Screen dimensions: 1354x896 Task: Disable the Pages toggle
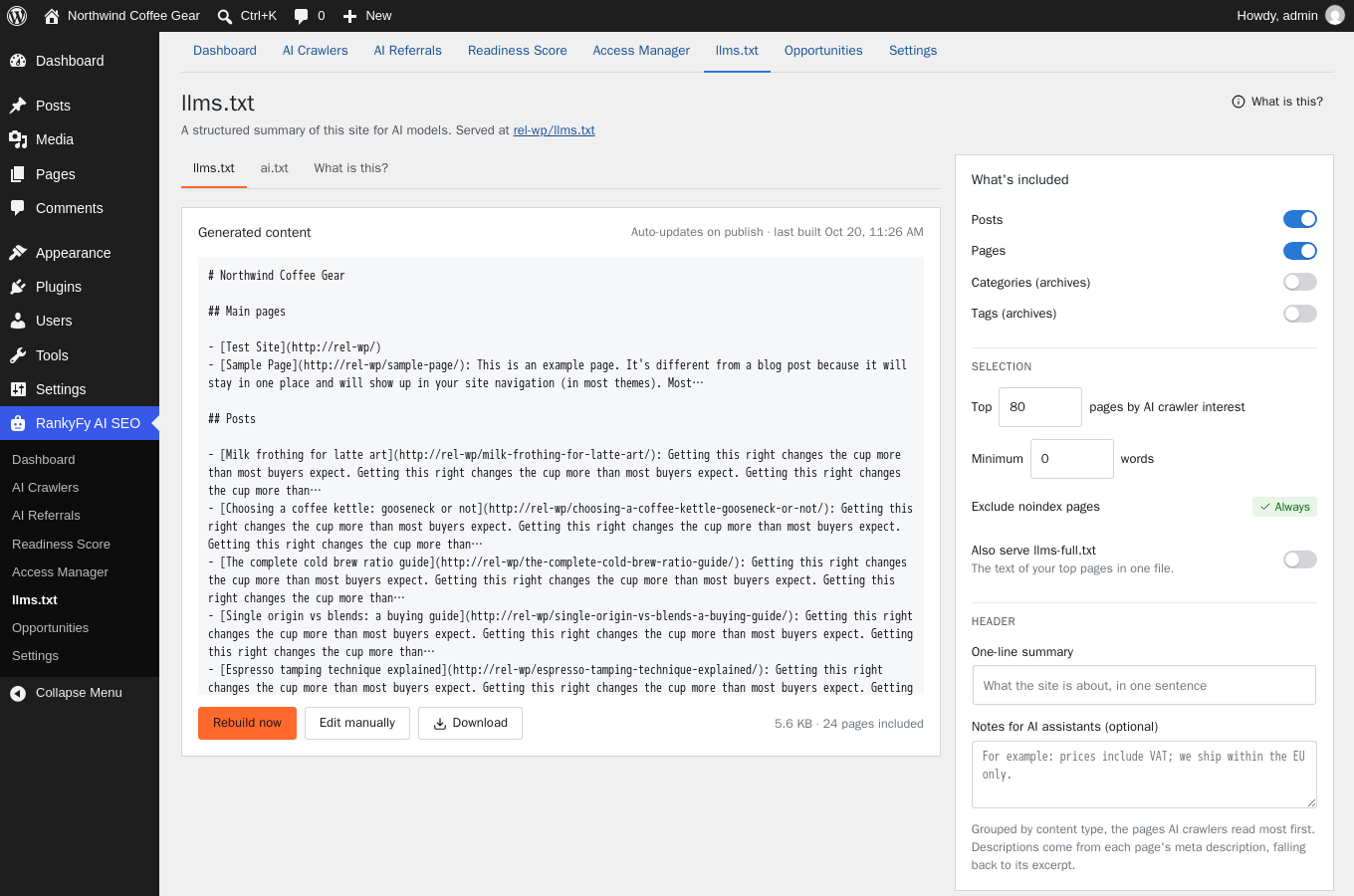click(1300, 251)
